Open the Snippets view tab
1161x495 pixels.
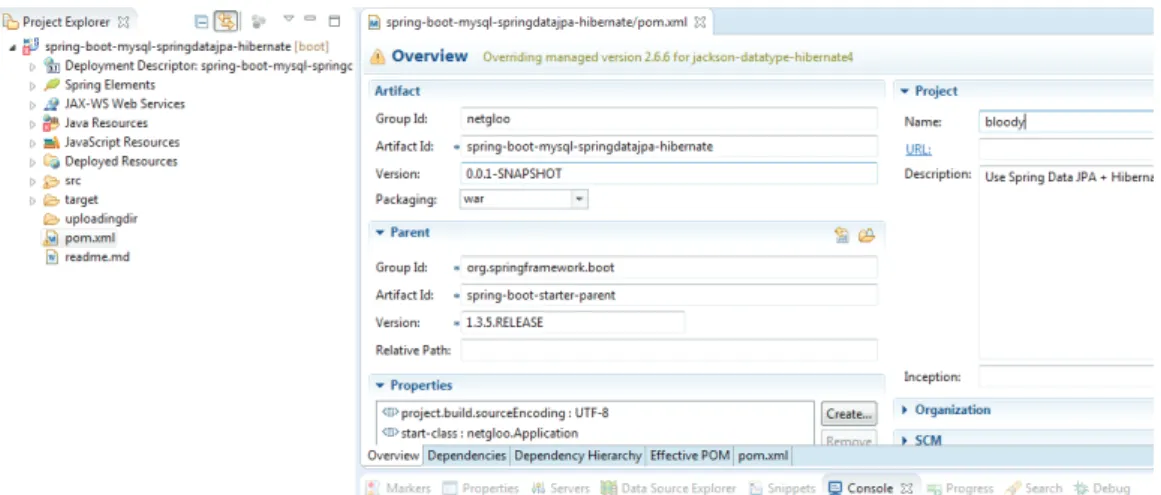pos(781,488)
